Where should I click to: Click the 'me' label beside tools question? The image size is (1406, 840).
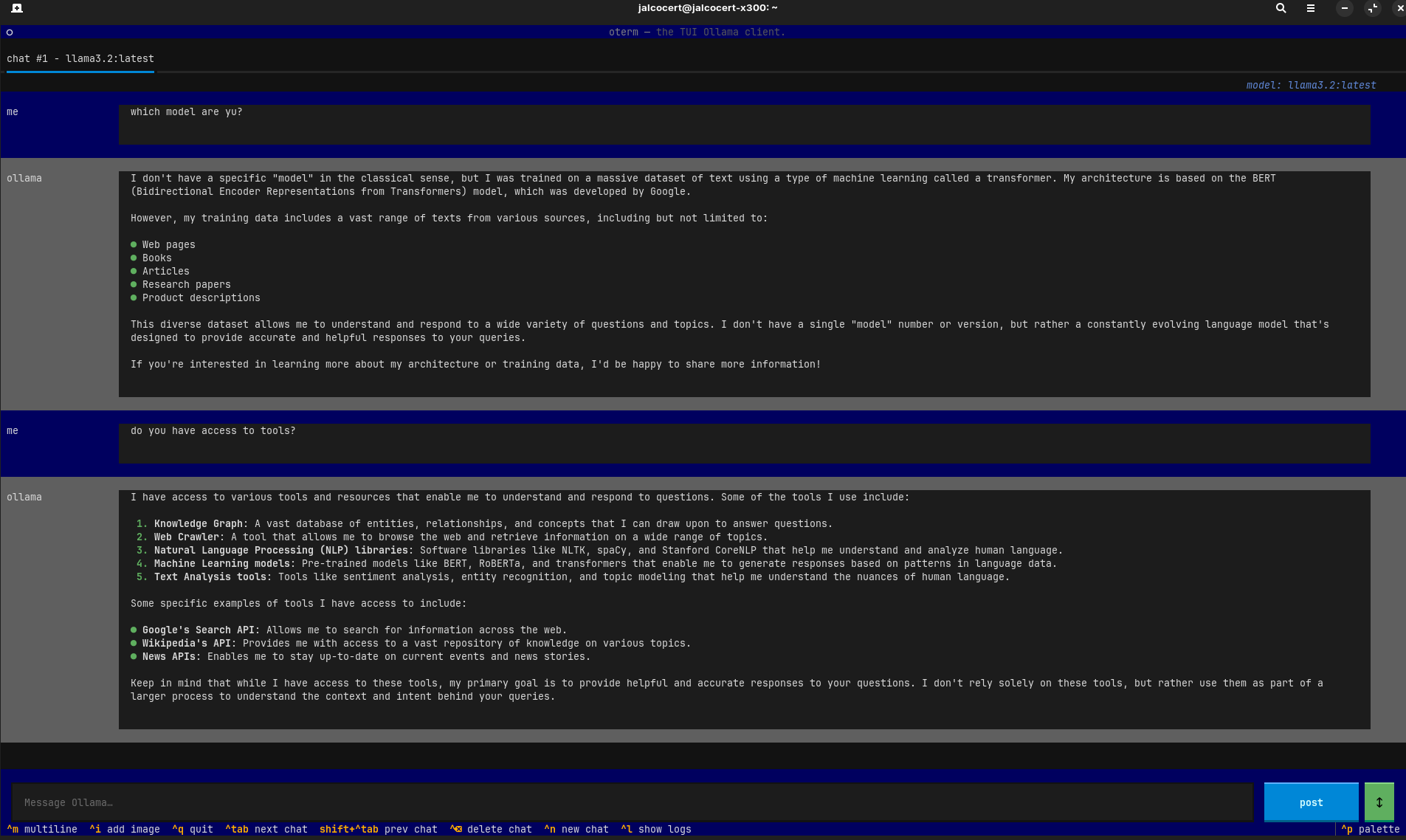[13, 431]
